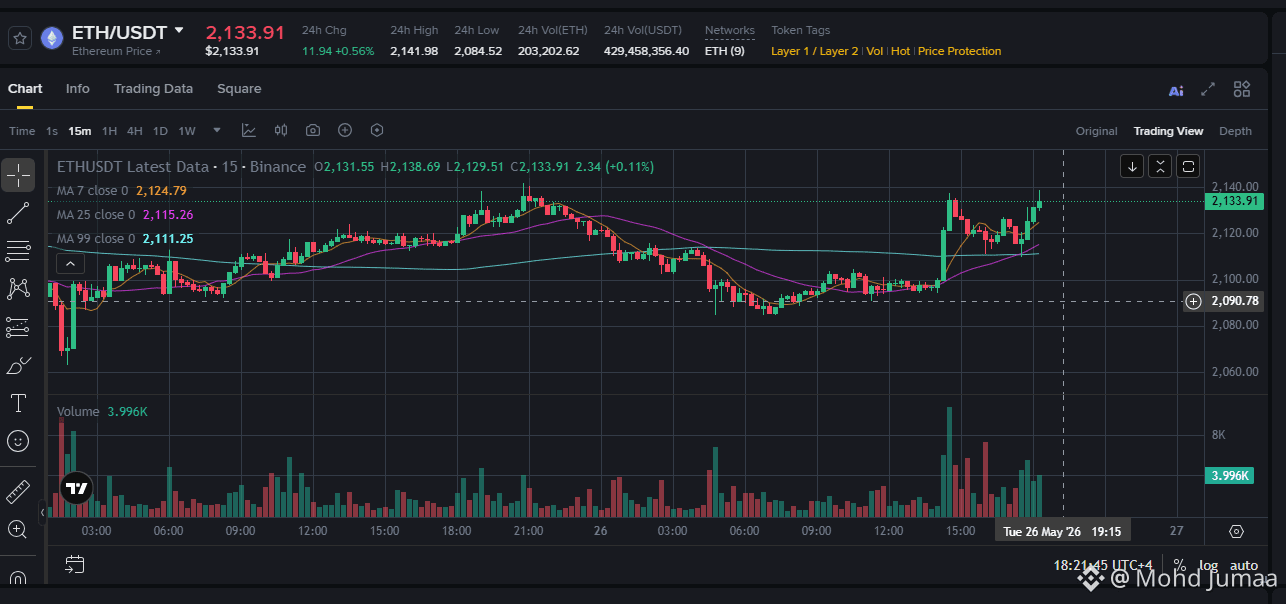Change candlestick chart style icon
The height and width of the screenshot is (604, 1286).
point(281,130)
